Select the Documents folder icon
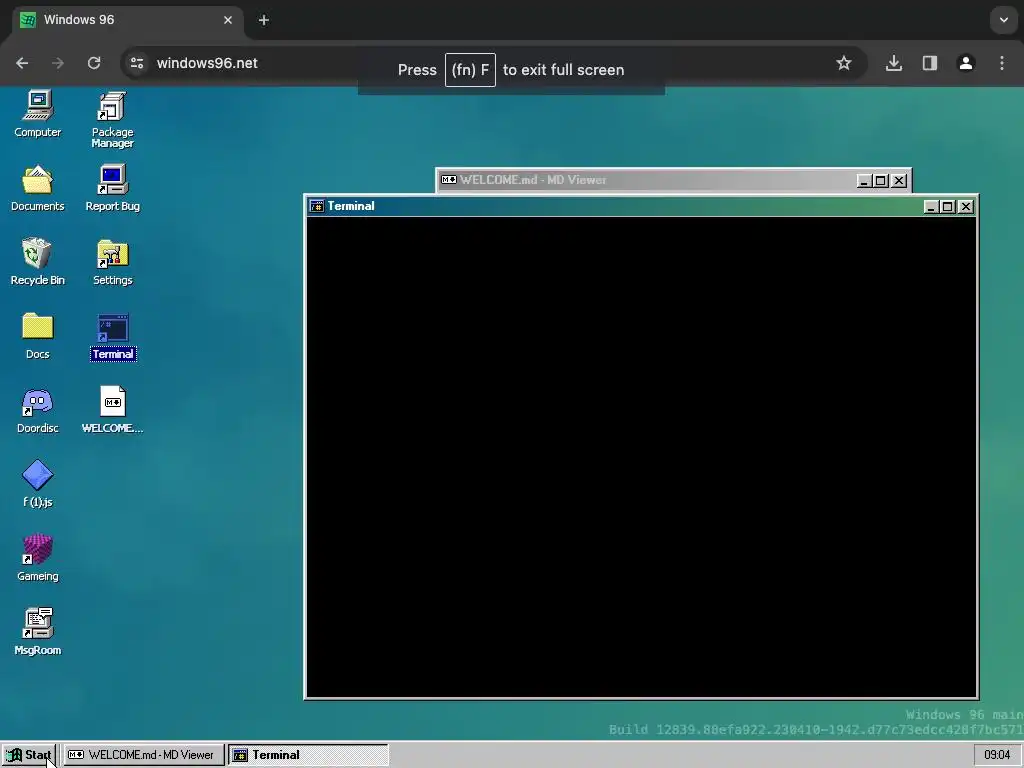 37,188
